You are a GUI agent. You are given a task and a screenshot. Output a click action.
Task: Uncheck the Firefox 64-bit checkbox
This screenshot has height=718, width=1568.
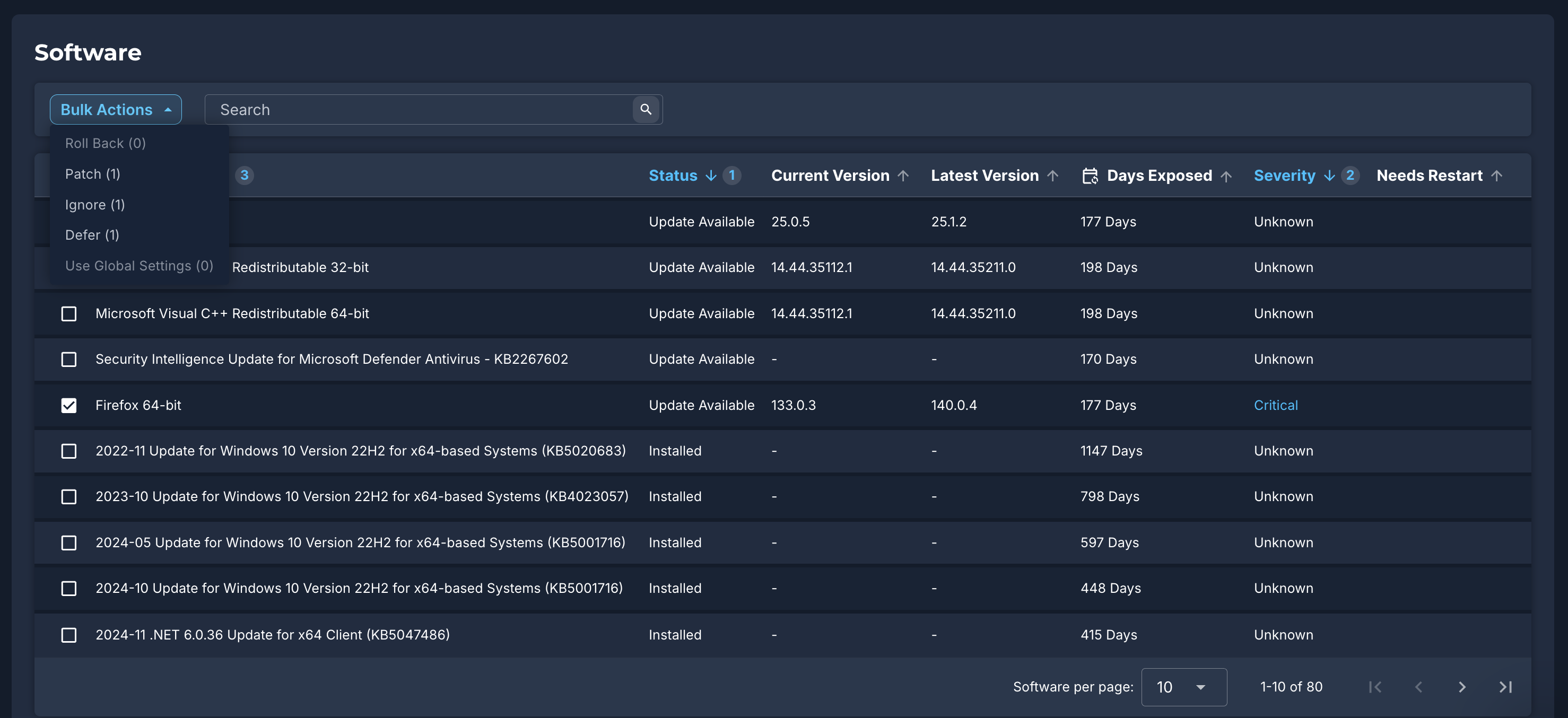coord(69,405)
